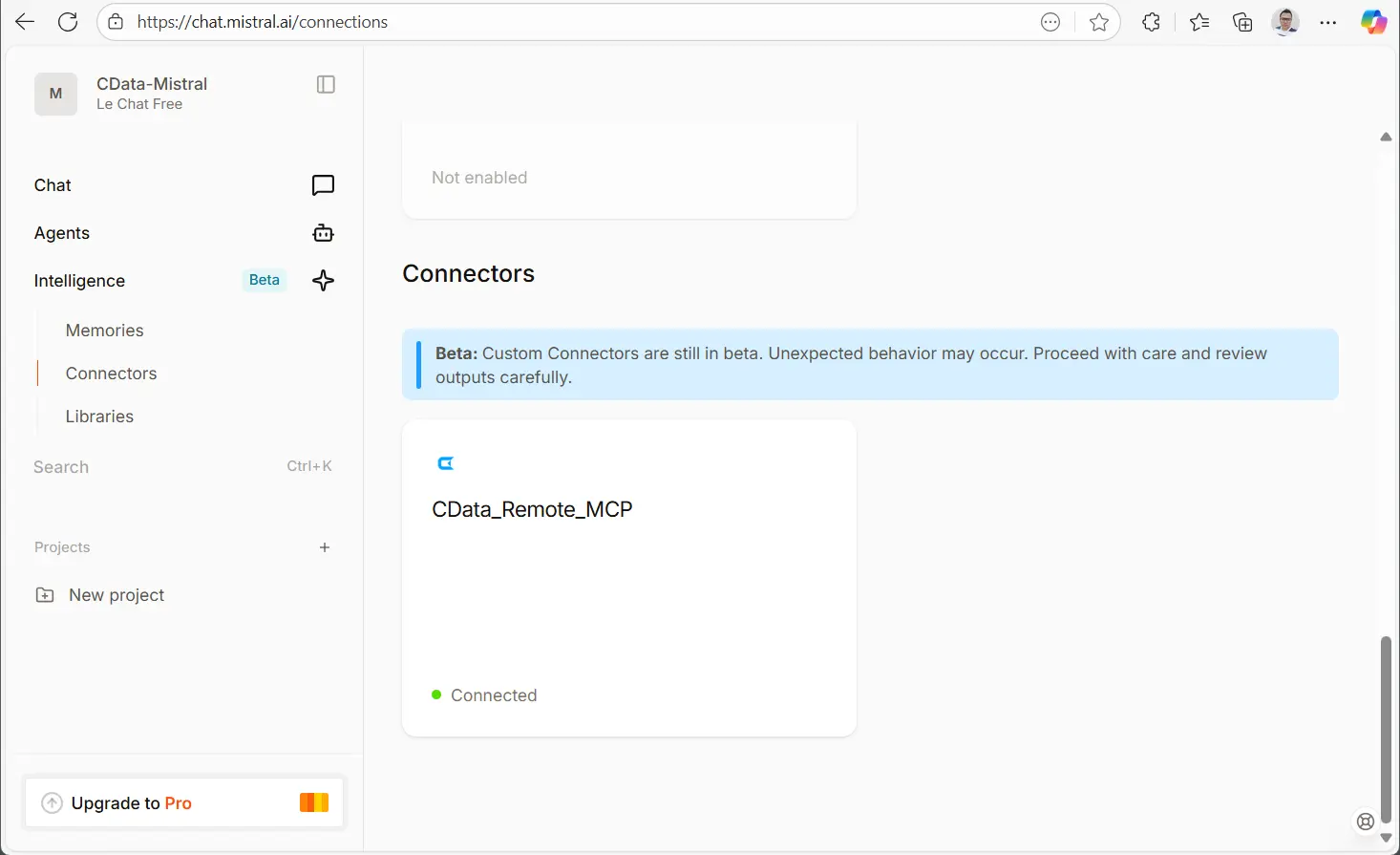Open Copilot from the browser toolbar
The height and width of the screenshot is (855, 1400).
pyautogui.click(x=1373, y=21)
